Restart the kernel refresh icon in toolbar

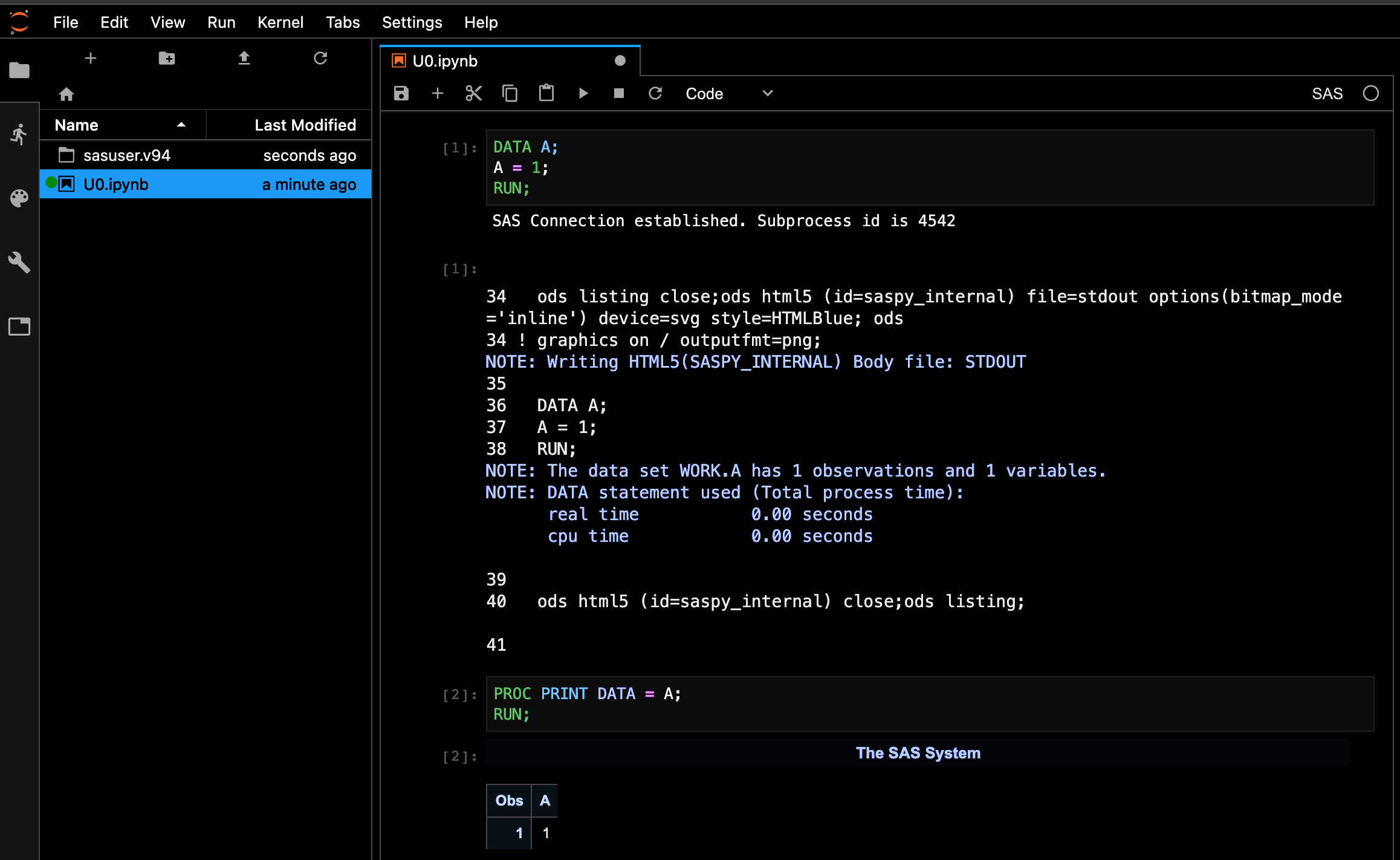(x=655, y=93)
